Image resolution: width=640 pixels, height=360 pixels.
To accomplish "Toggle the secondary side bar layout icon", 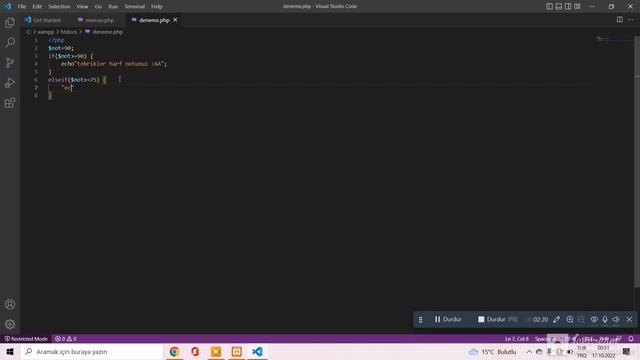I will [568, 7].
